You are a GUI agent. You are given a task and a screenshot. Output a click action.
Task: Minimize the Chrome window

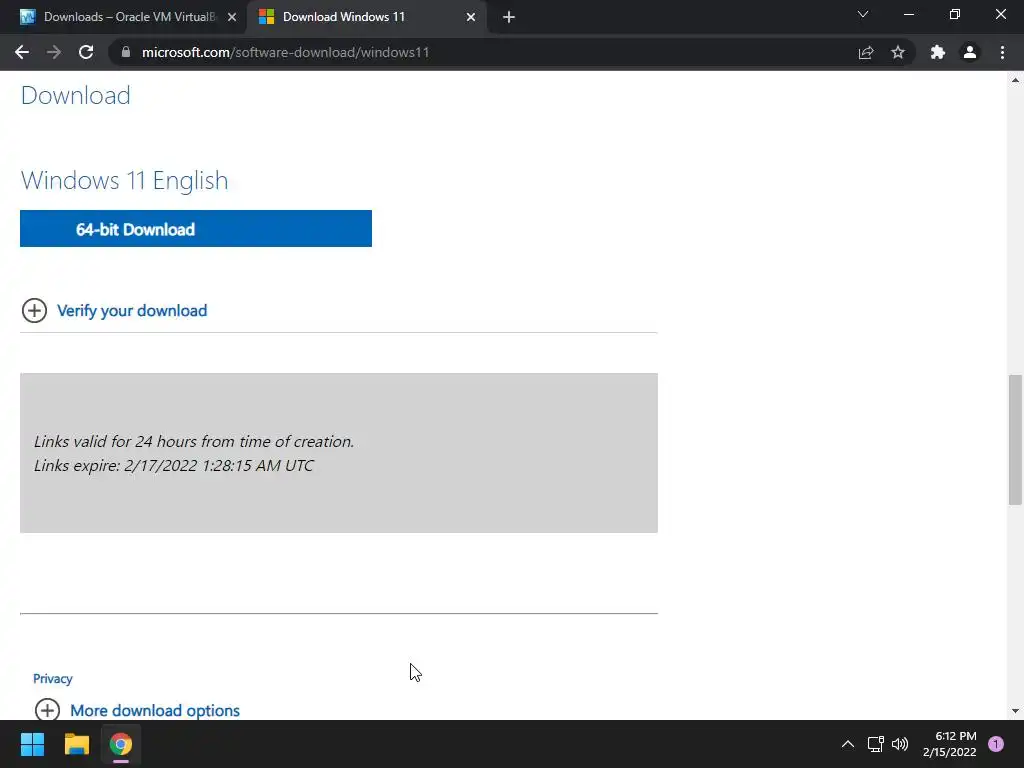point(908,14)
